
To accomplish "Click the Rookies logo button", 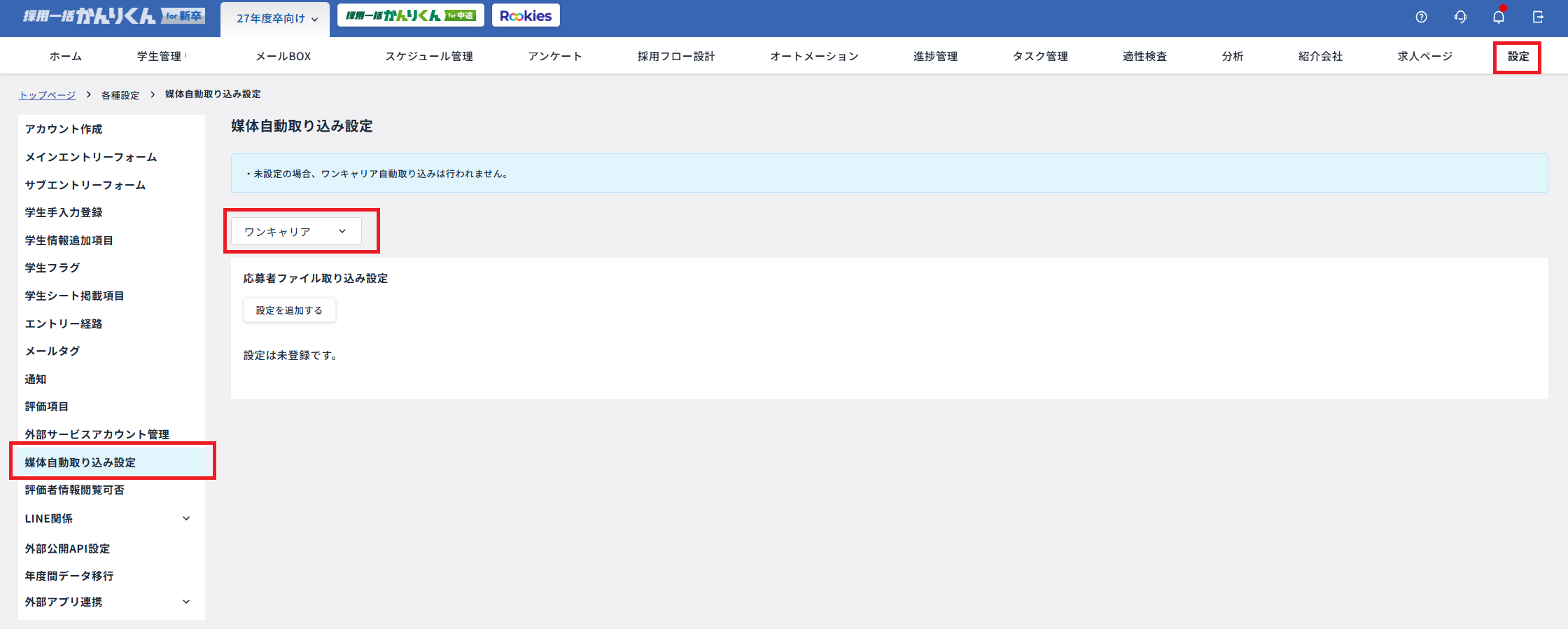I will point(526,15).
